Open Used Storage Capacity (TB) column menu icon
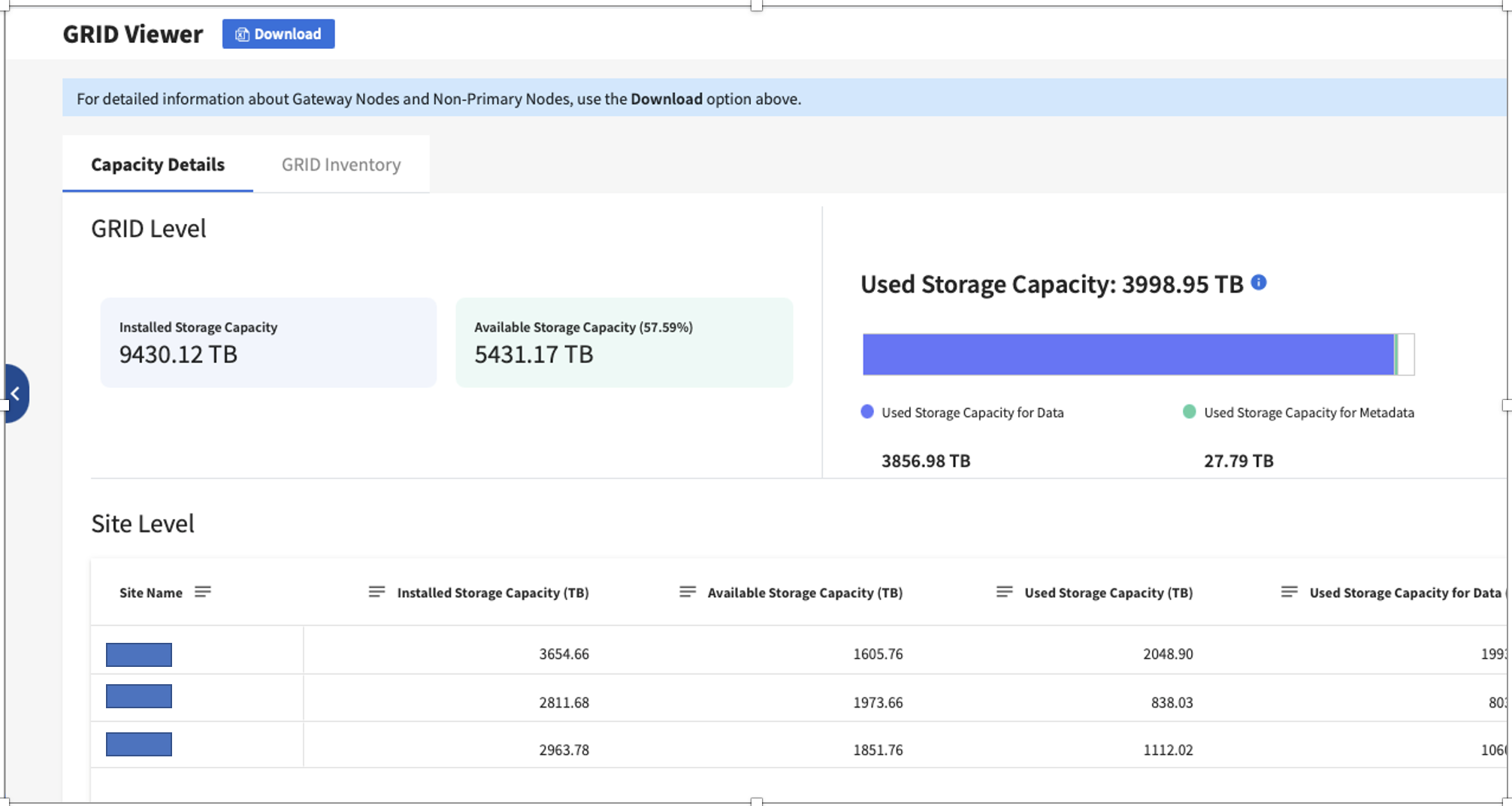The image size is (1512, 806). [1004, 592]
